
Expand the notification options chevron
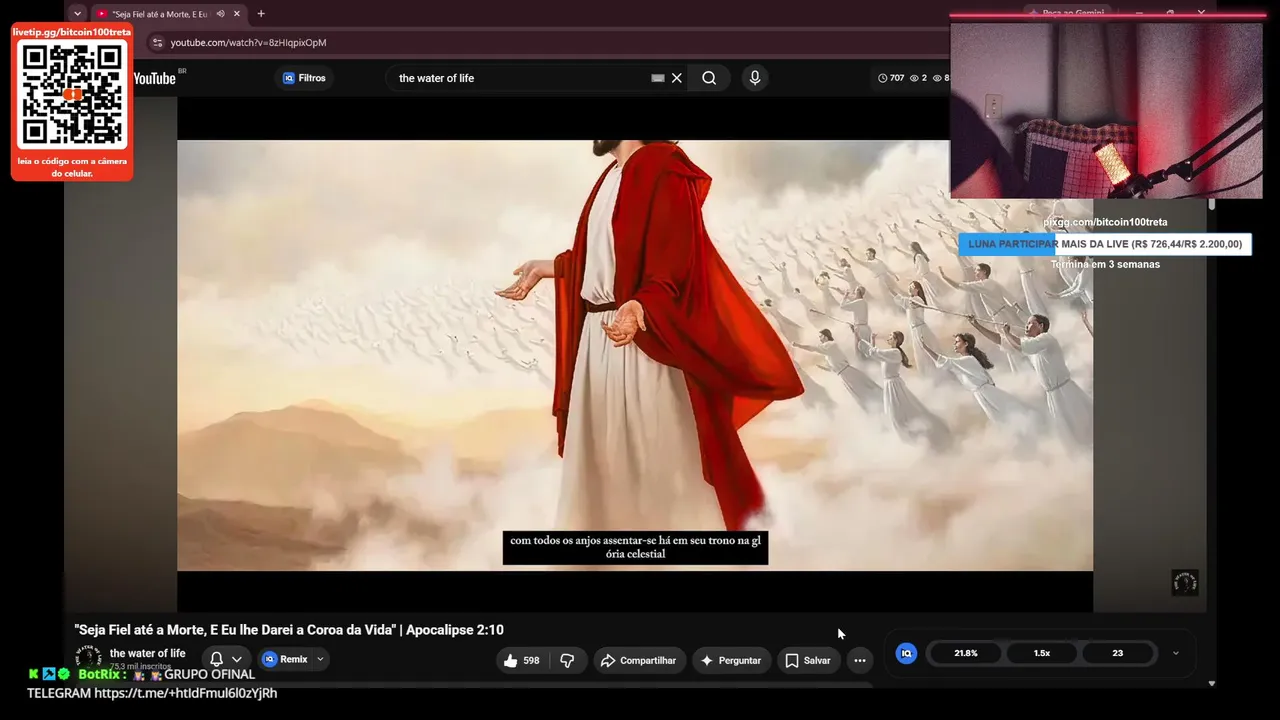[237, 660]
